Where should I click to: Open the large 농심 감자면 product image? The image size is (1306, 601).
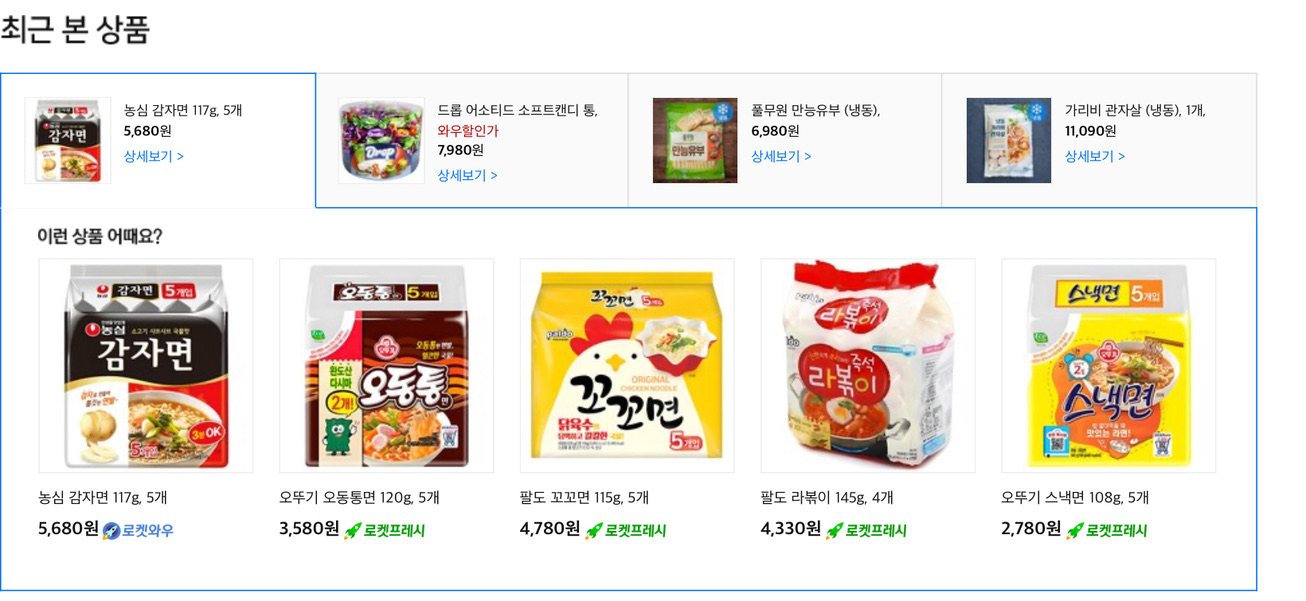point(146,366)
